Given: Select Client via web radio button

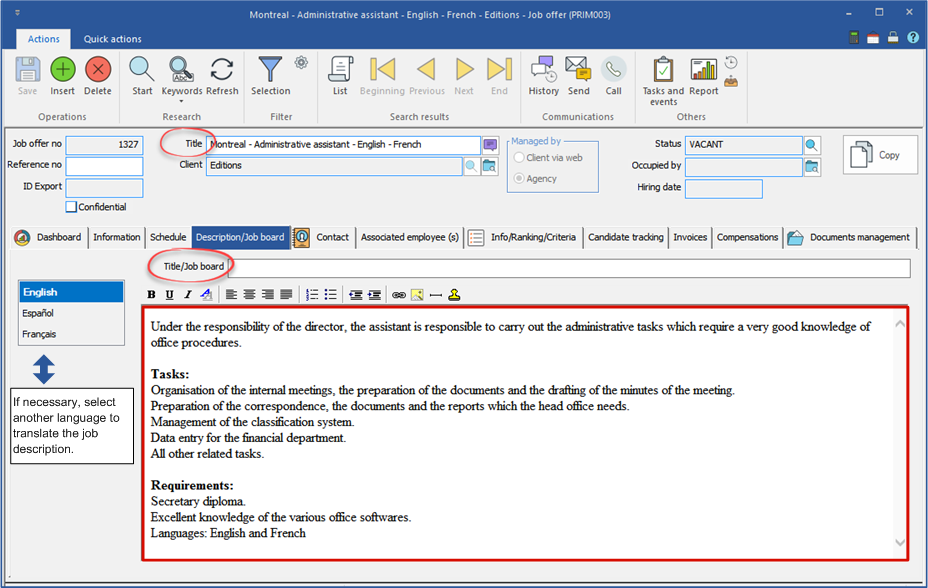Looking at the screenshot, I should [x=519, y=157].
